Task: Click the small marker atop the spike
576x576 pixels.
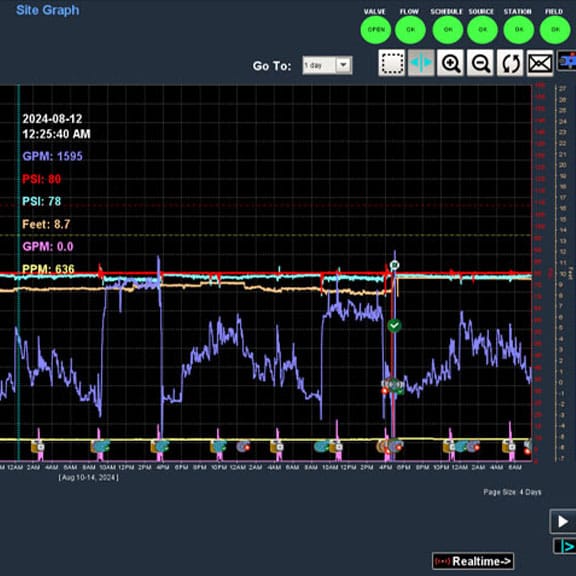Action: (395, 265)
